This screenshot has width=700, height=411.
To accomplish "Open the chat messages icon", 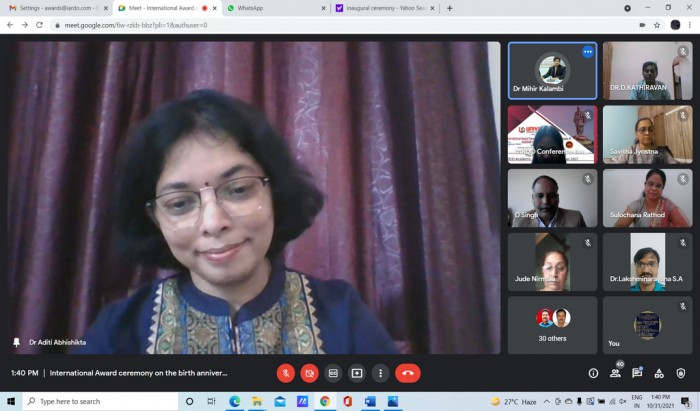I will pos(637,373).
